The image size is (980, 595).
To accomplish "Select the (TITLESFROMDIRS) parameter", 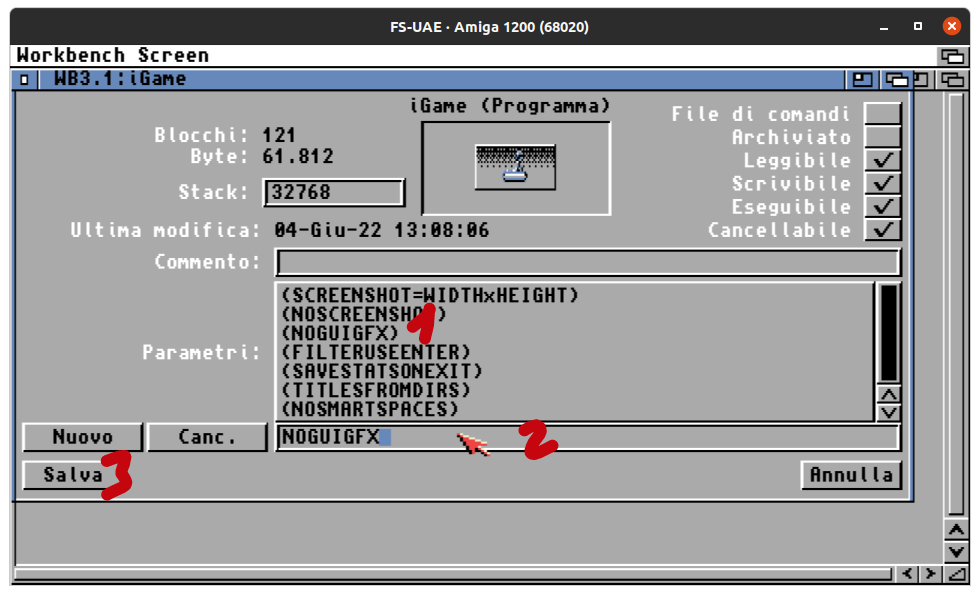I will [x=376, y=390].
